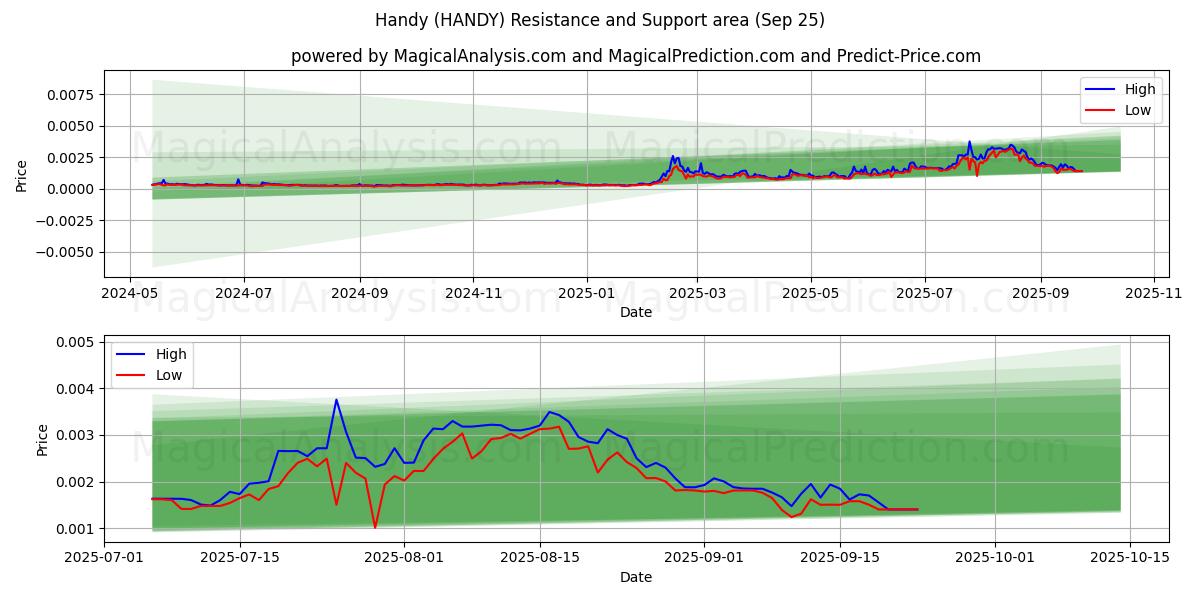Image resolution: width=1200 pixels, height=600 pixels.
Task: Click the bottom chart x-axis label '2025-09-01'
Action: (704, 560)
